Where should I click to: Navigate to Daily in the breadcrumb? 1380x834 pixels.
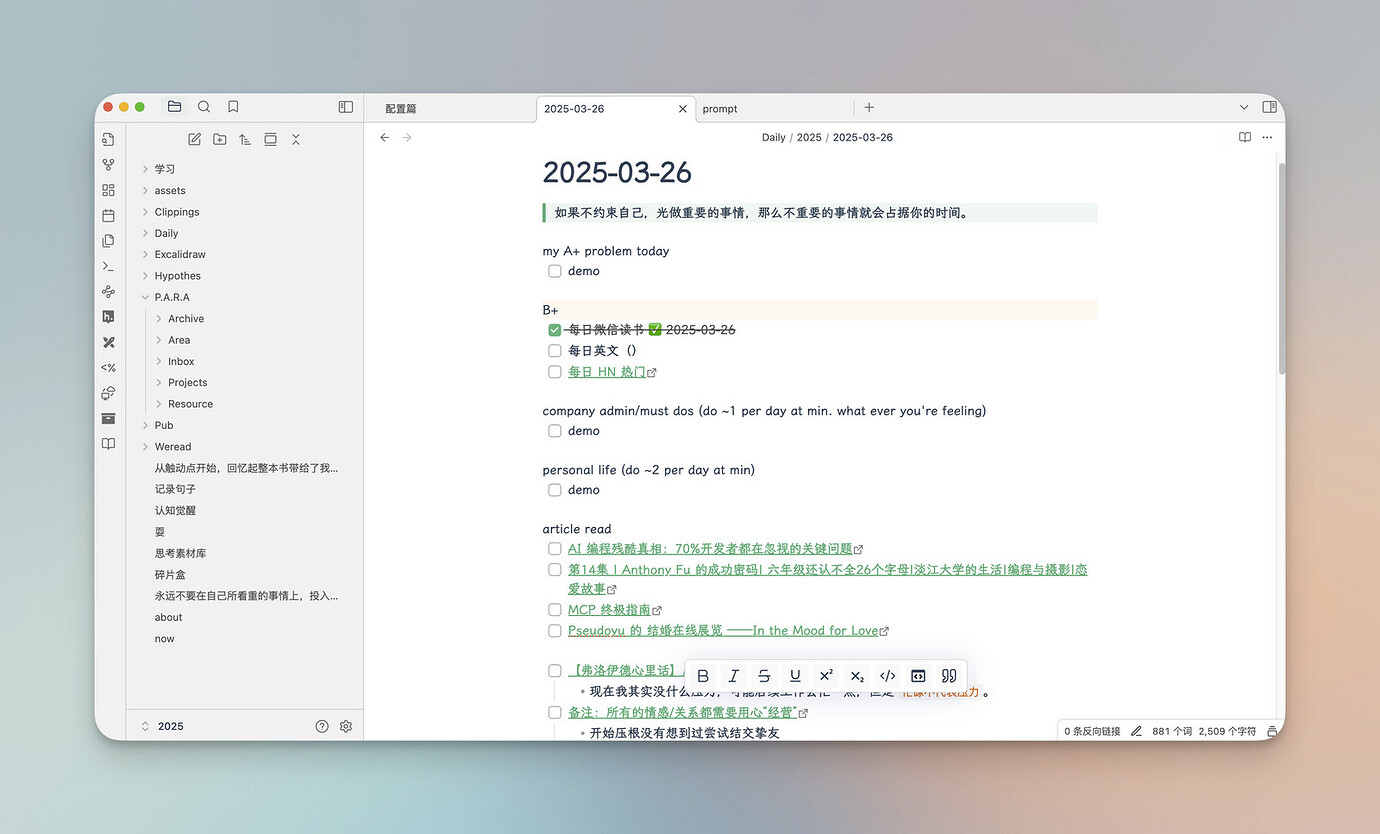point(774,137)
